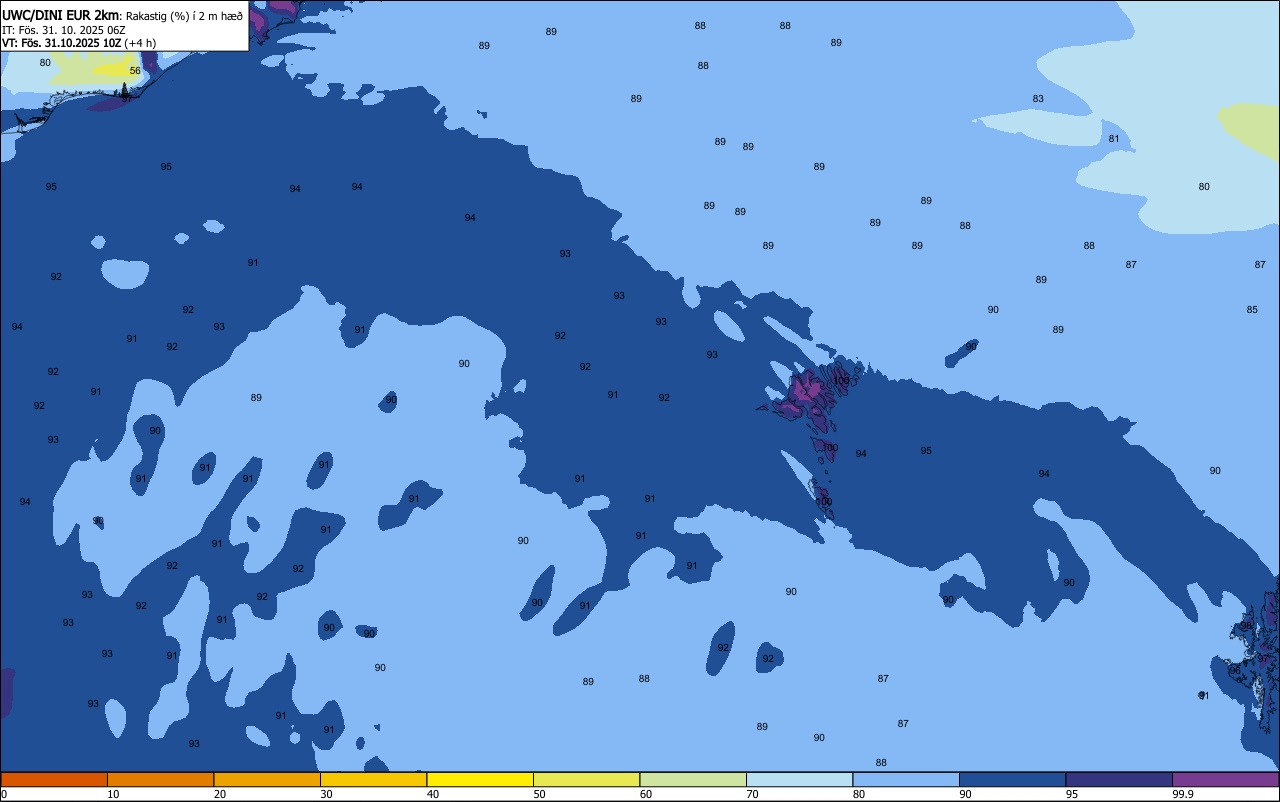1280x802 pixels.
Task: Click the "83" humidity value on map
Action: pyautogui.click(x=1038, y=99)
